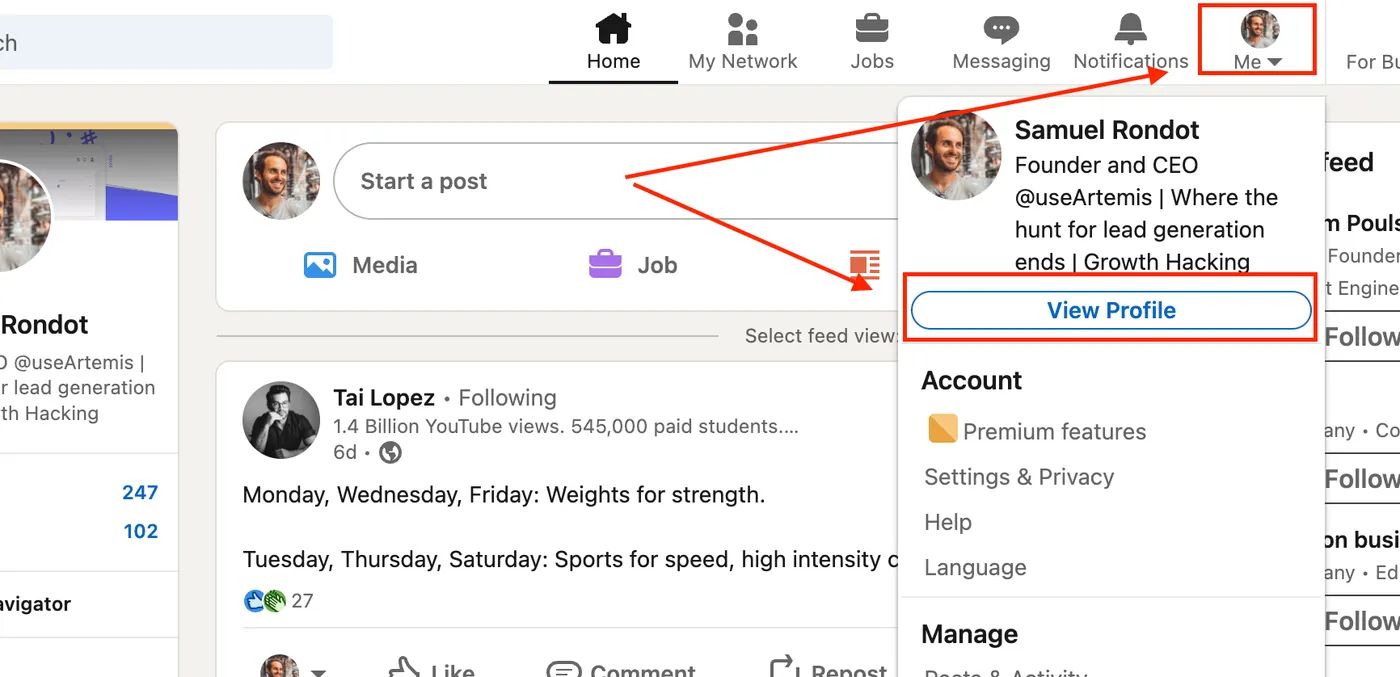Toggle the Me dropdown menu

[x=1258, y=40]
